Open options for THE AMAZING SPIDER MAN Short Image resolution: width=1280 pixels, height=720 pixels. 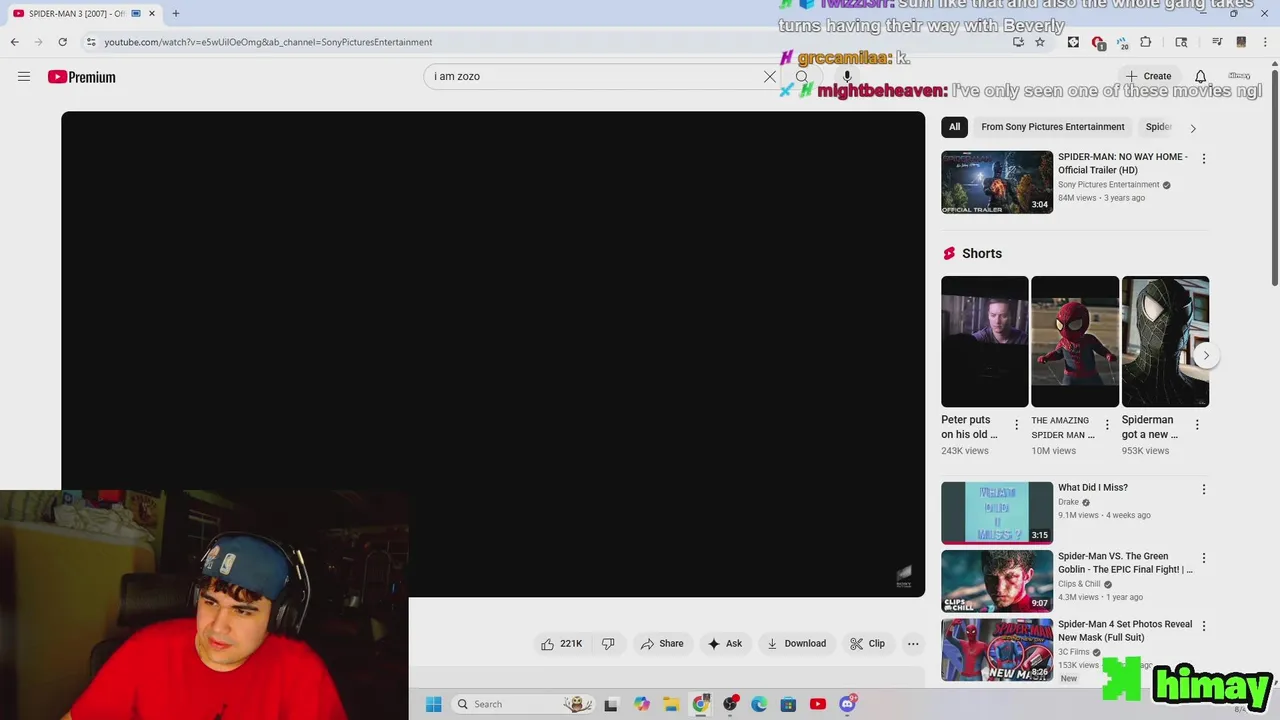pyautogui.click(x=1107, y=425)
